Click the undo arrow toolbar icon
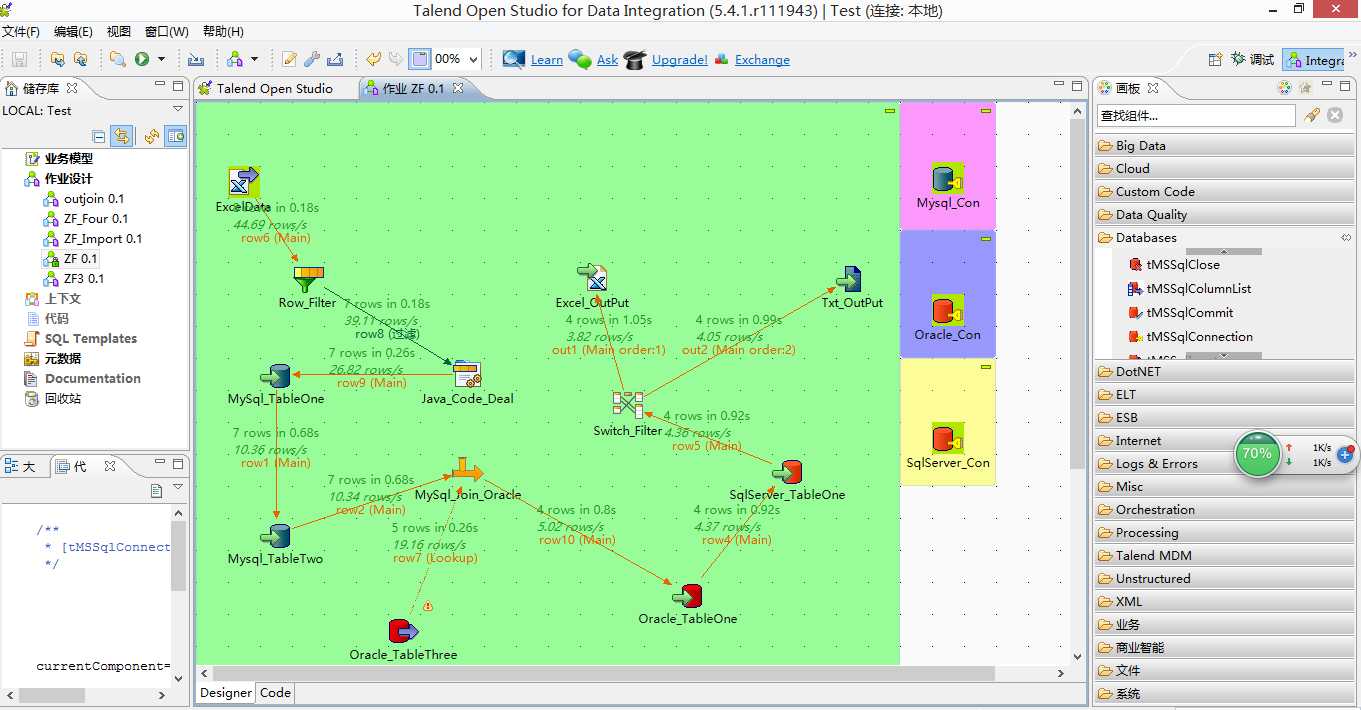 [373, 59]
